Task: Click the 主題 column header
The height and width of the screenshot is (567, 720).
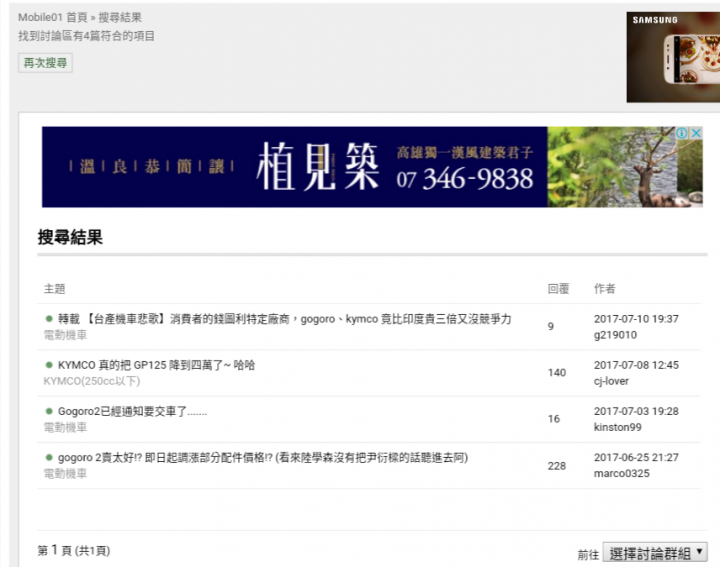Action: 55,289
